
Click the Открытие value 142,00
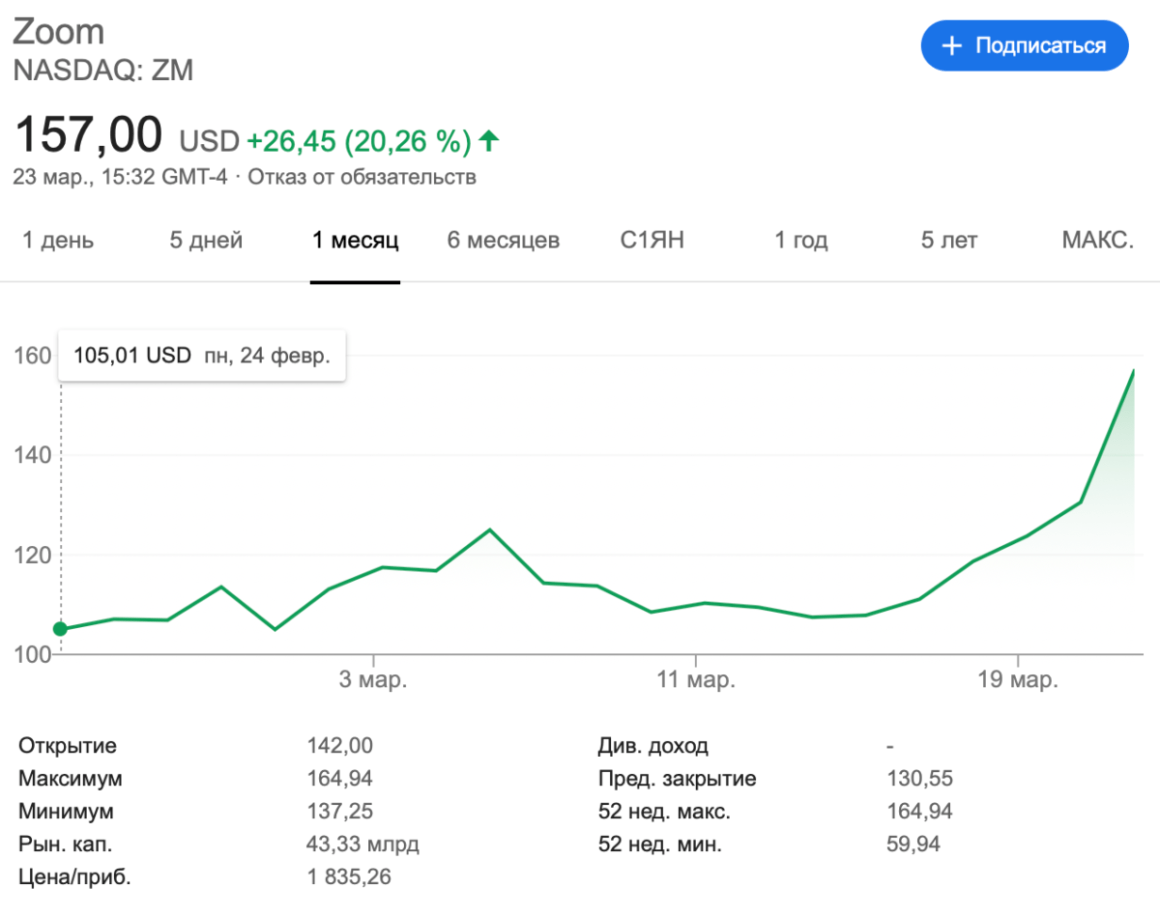click(340, 745)
